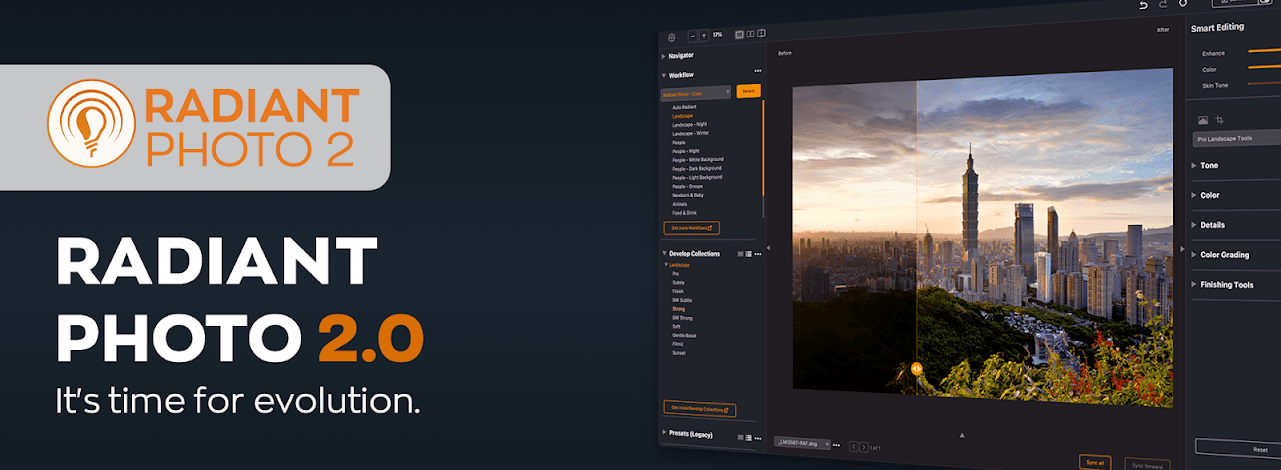Select the Filmic develop preset
1281x470 pixels.
(678, 344)
